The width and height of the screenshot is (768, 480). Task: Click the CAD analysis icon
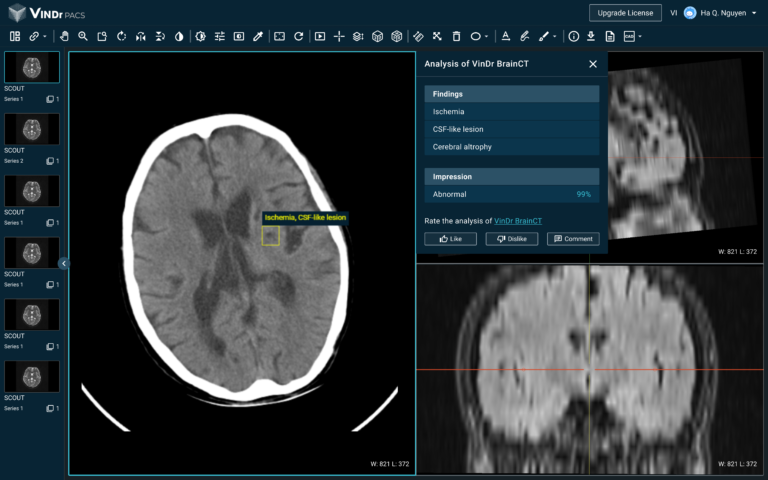pyautogui.click(x=629, y=36)
